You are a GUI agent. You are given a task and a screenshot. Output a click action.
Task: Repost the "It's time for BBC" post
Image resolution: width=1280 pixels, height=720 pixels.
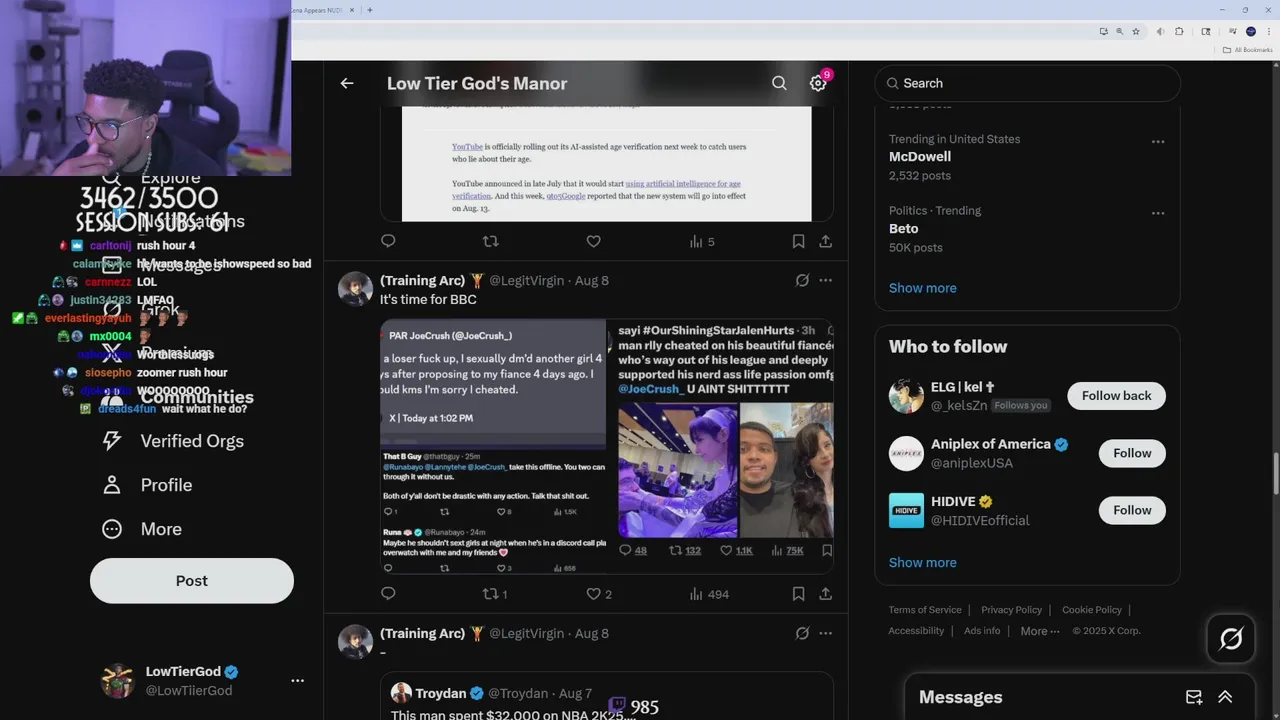click(495, 594)
